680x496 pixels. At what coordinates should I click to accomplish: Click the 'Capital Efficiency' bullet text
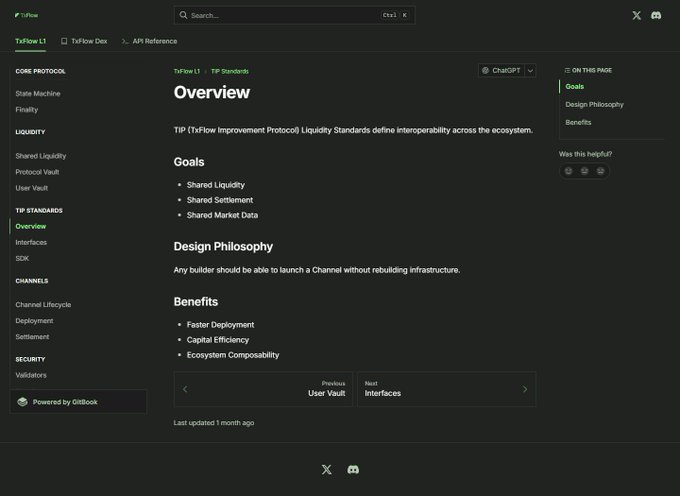218,340
